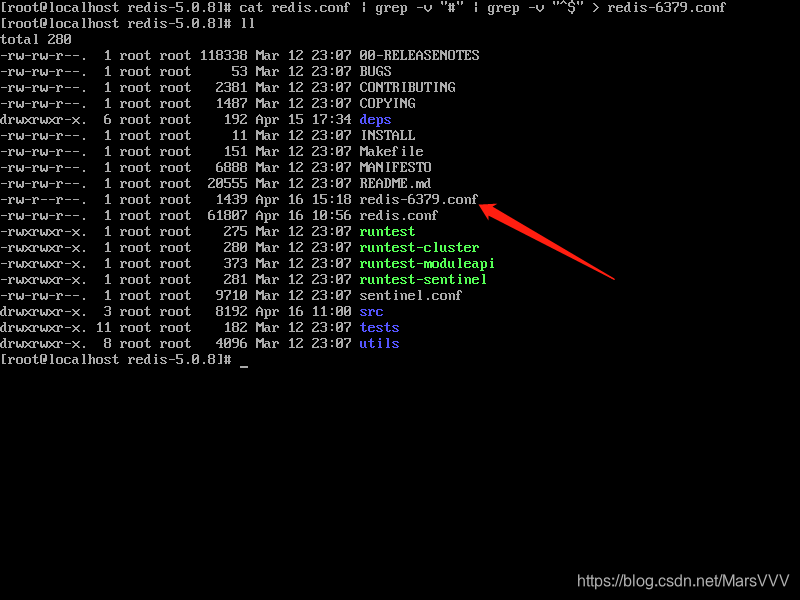Click the runtest-moduleapi executable name
Viewport: 800px width, 600px height.
point(427,264)
